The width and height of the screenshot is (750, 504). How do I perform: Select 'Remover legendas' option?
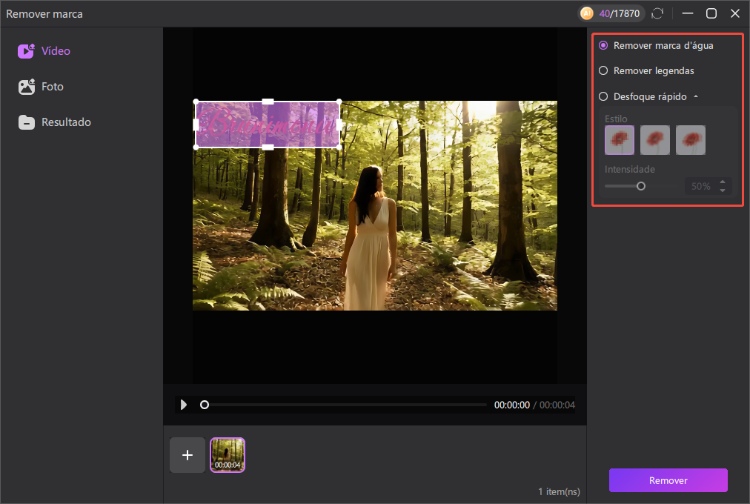[646, 71]
